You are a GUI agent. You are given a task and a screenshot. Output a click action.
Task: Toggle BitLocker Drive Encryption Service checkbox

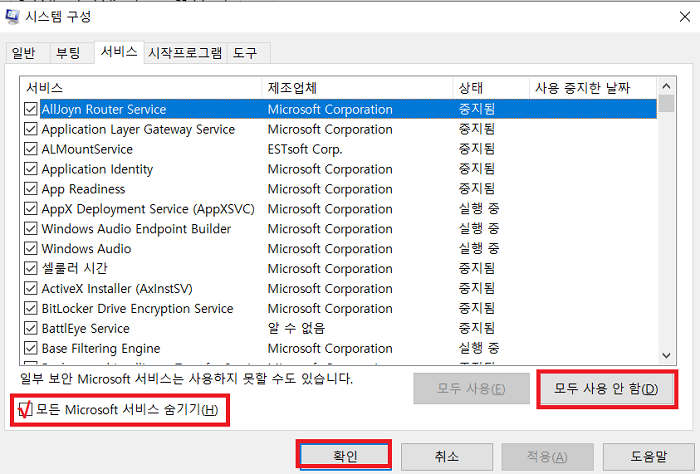click(31, 308)
